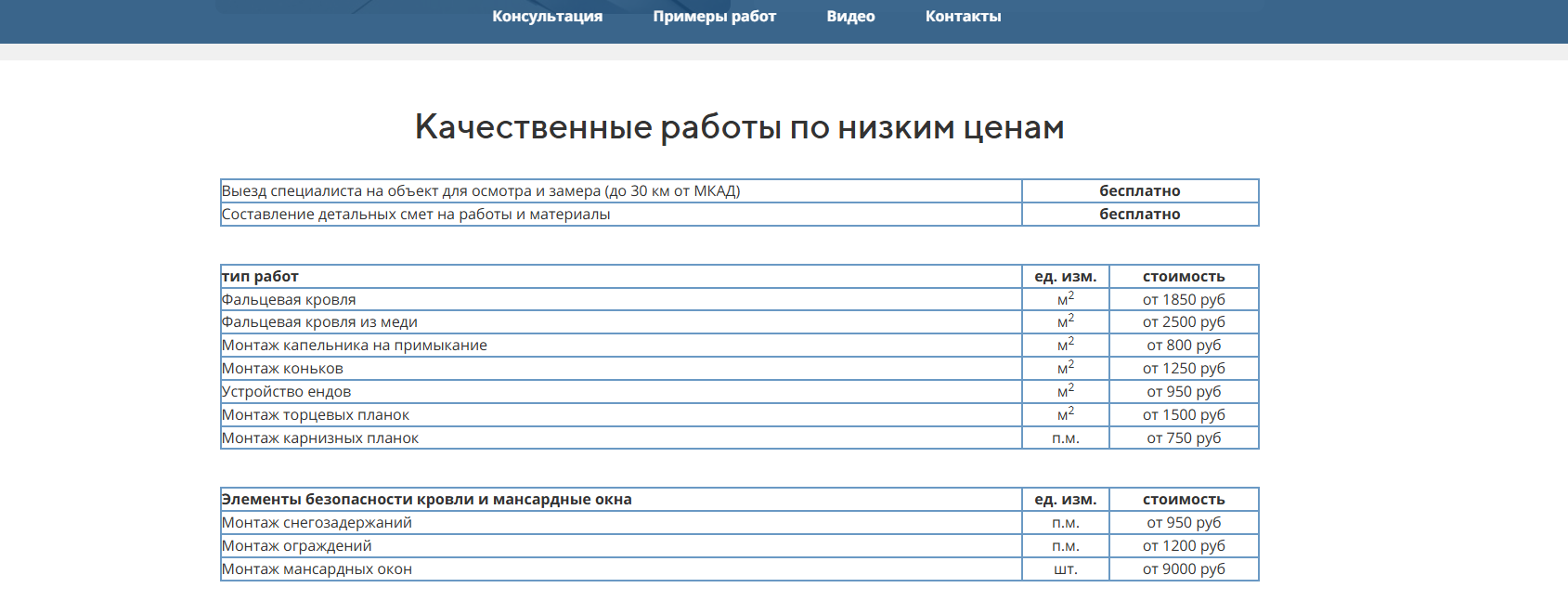This screenshot has width=1568, height=614.
Task: Open the Видео menu item
Action: (x=850, y=16)
